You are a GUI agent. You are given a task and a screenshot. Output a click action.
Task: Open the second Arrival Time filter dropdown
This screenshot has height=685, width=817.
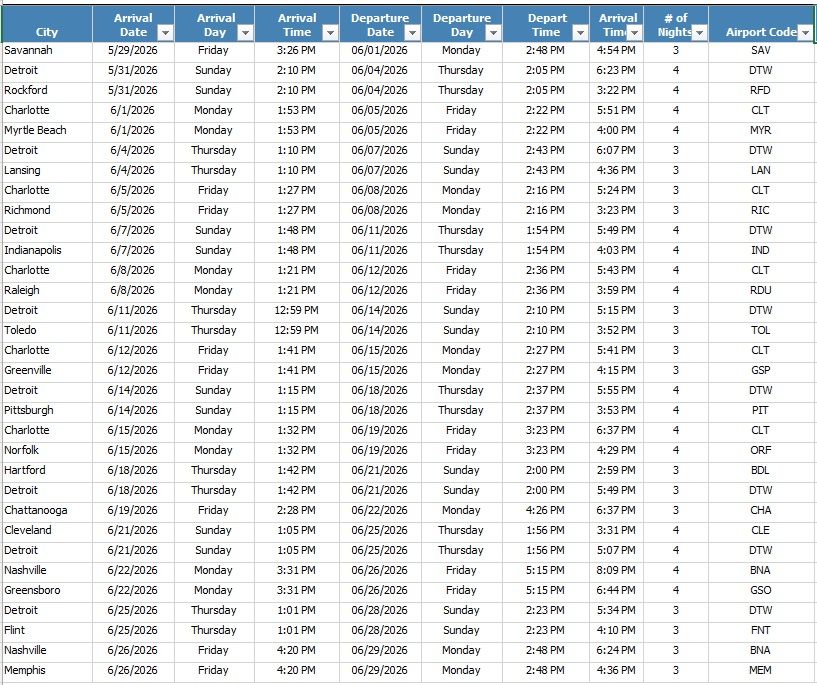point(635,33)
